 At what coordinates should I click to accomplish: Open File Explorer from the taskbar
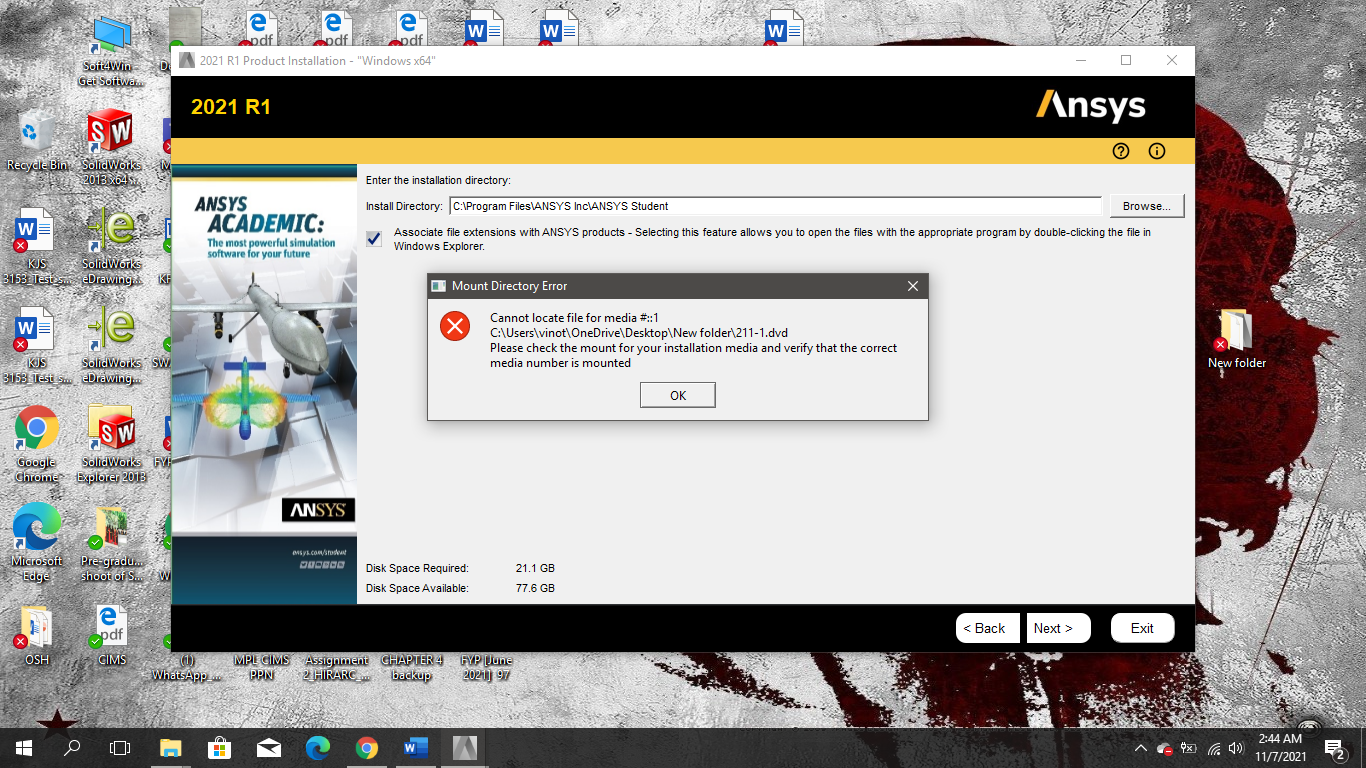click(x=171, y=747)
